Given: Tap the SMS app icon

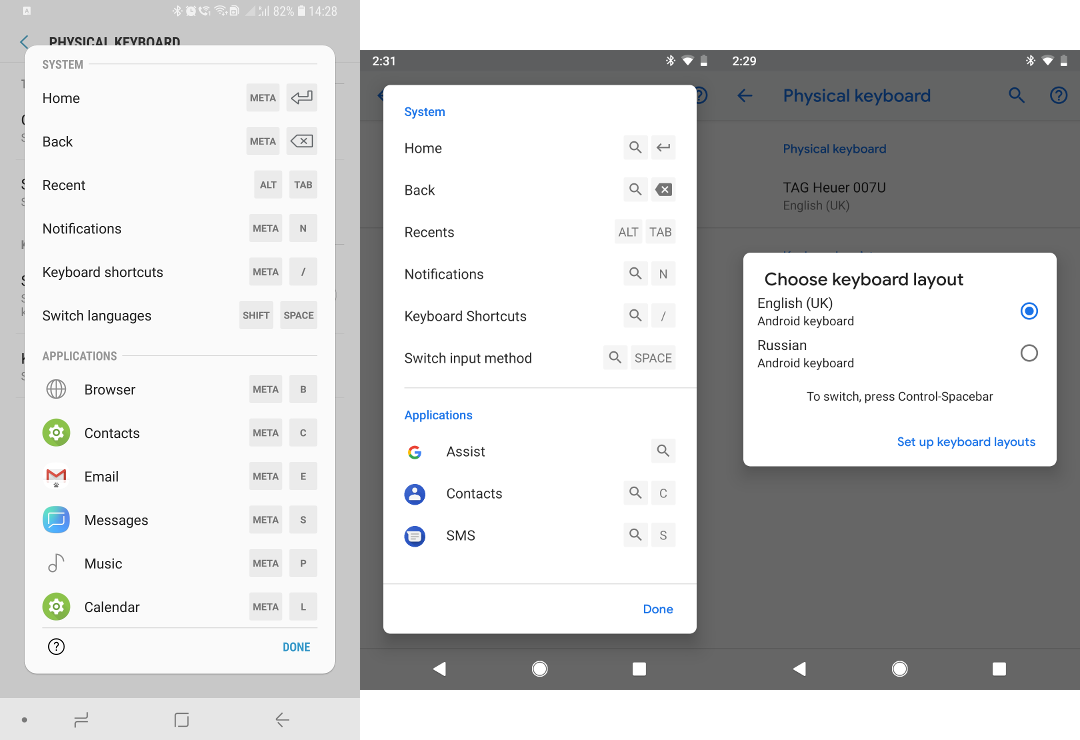Looking at the screenshot, I should pos(415,536).
